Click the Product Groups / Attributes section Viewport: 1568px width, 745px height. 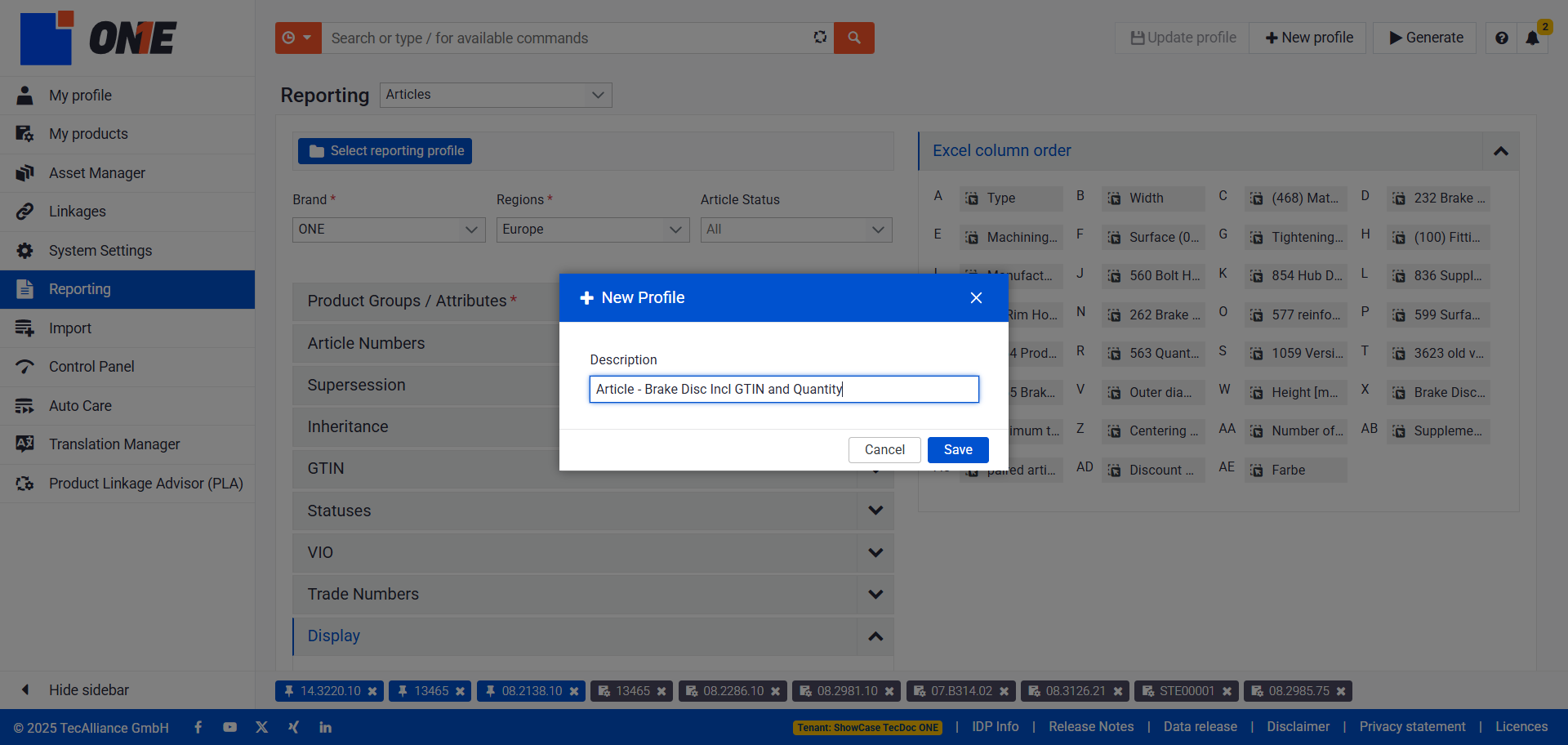coord(425,301)
